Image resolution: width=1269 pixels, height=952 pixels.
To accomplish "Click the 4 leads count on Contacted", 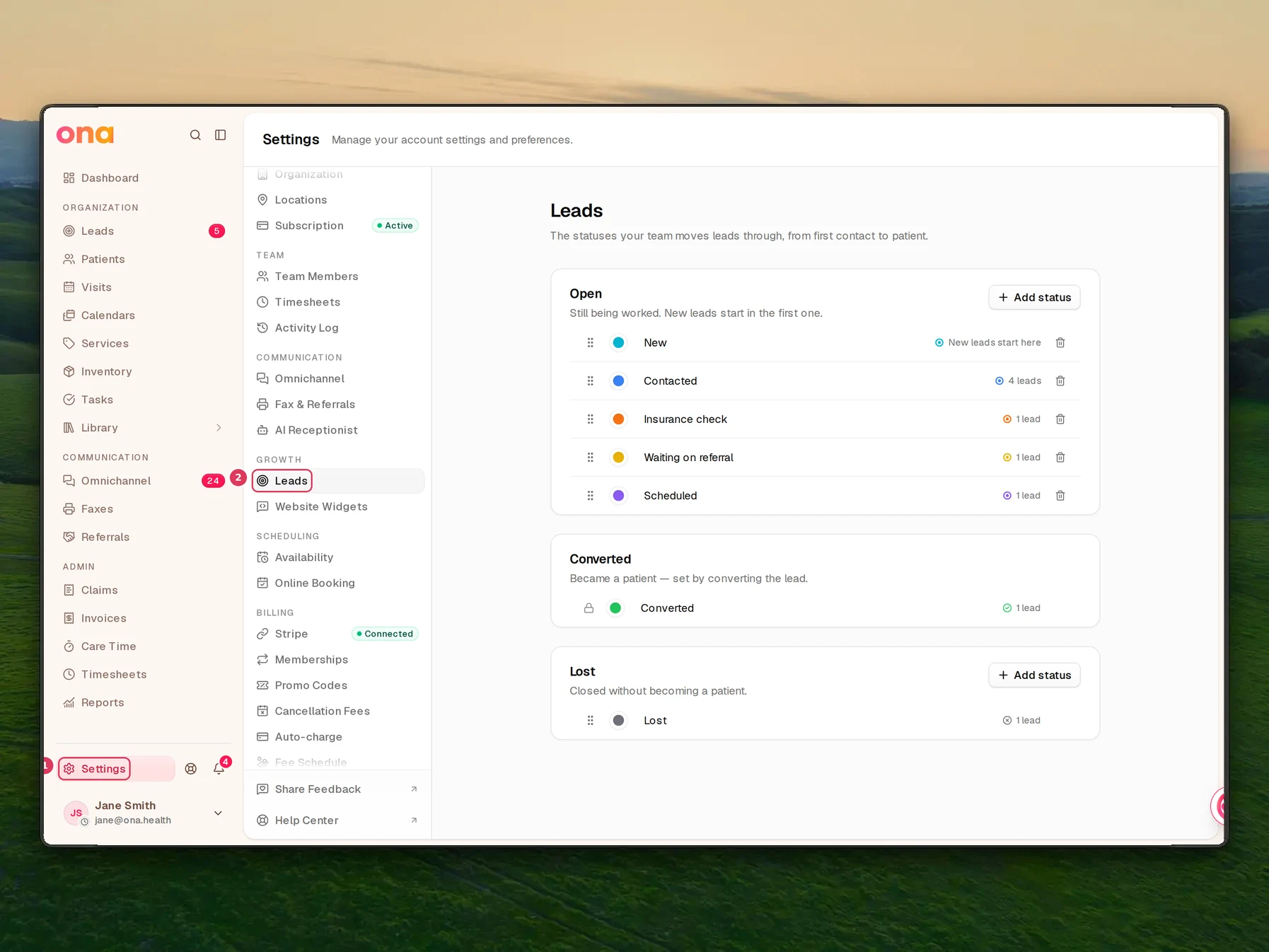I will click(x=1018, y=381).
